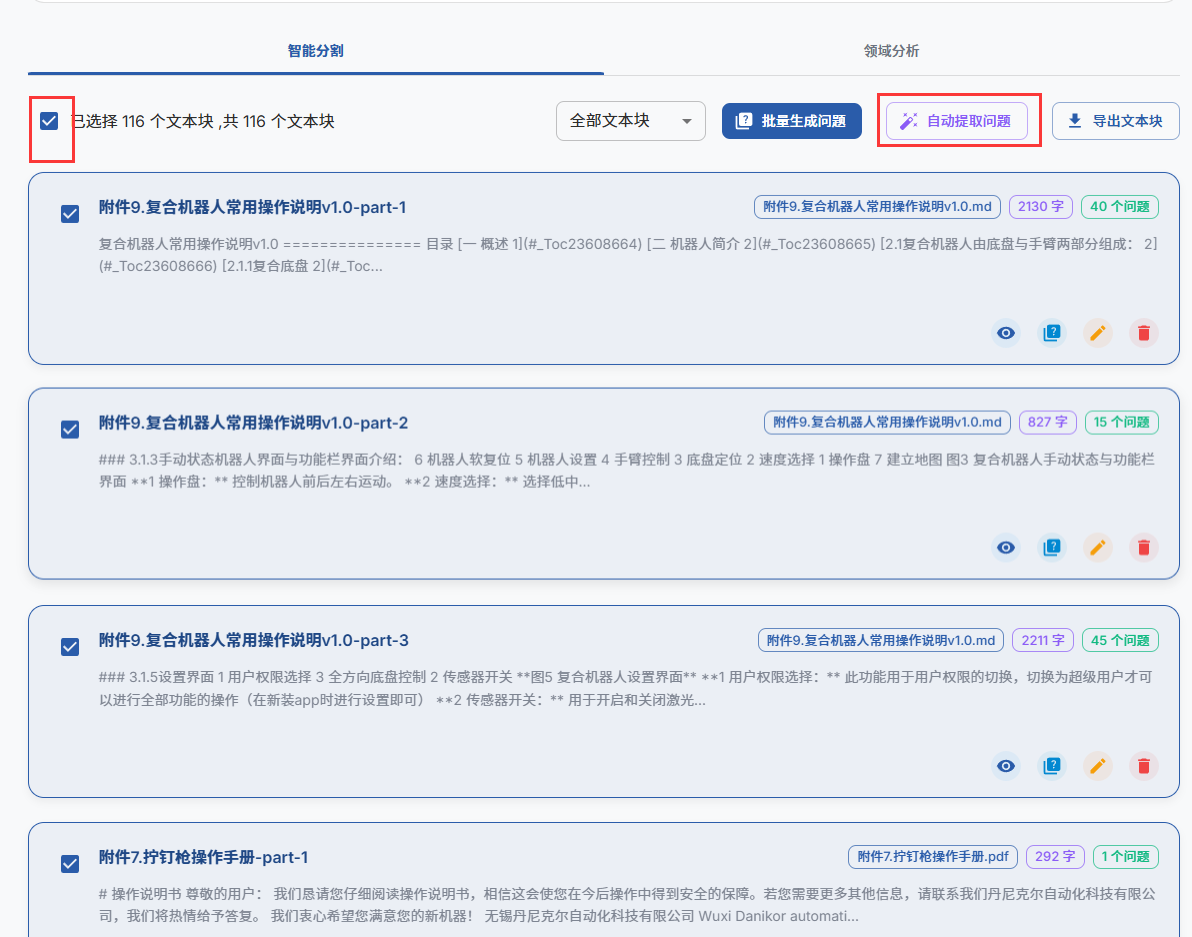Screen dimensions: 1192x937
Task: Click the 1 个问题 tag
Action: point(1126,856)
